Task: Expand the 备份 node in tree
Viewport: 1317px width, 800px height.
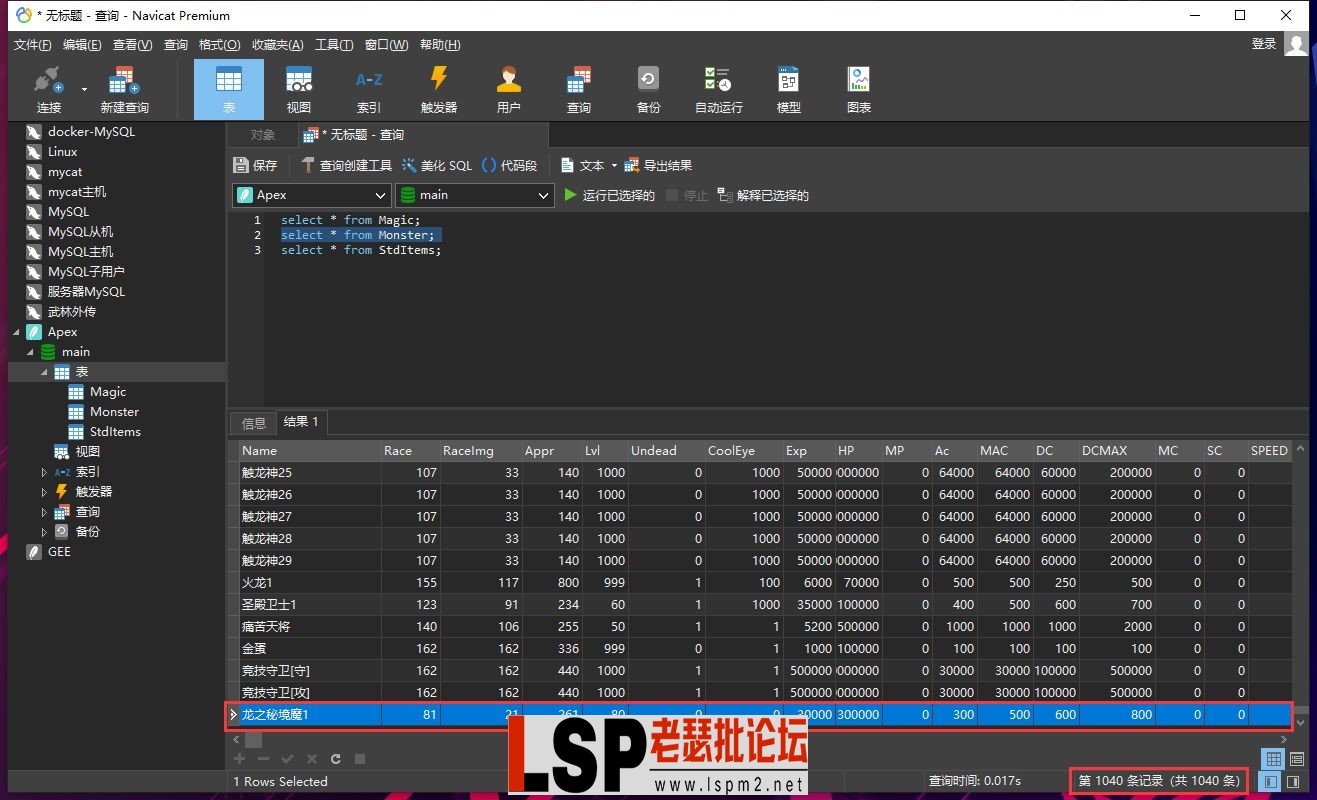Action: 44,532
